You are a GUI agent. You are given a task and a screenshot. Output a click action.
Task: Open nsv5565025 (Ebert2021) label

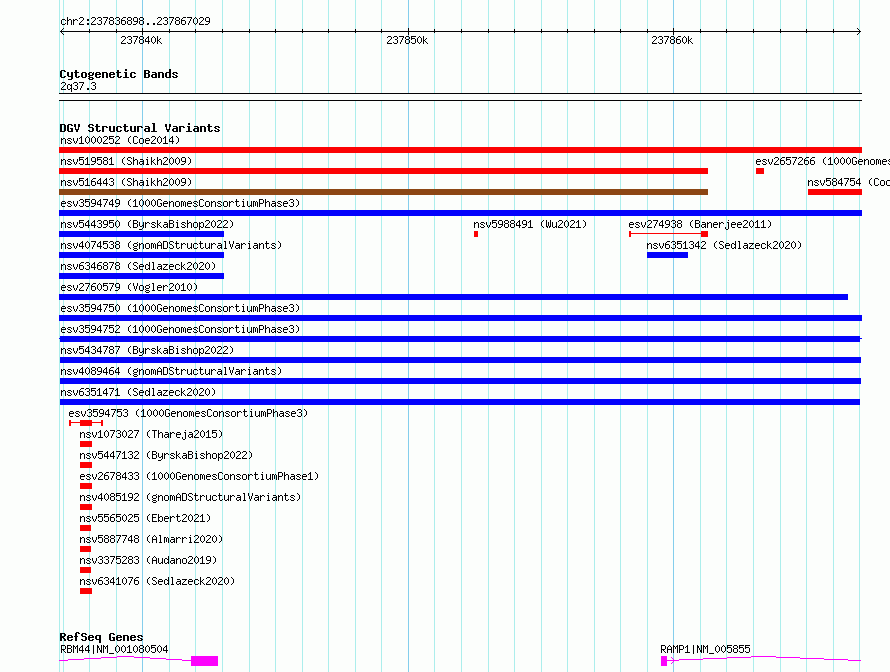pyautogui.click(x=145, y=518)
